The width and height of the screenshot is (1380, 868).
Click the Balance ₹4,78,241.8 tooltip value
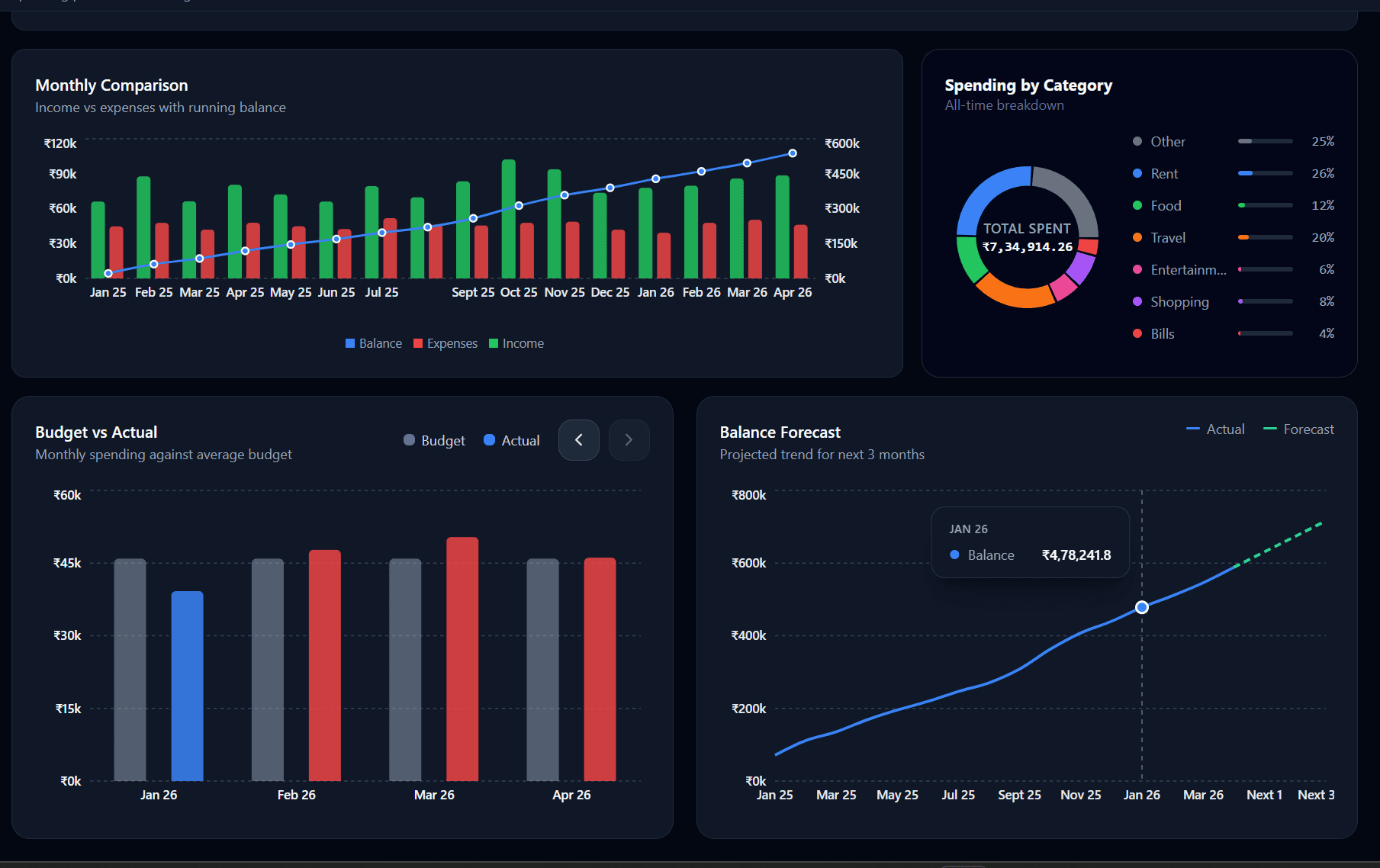(1076, 555)
